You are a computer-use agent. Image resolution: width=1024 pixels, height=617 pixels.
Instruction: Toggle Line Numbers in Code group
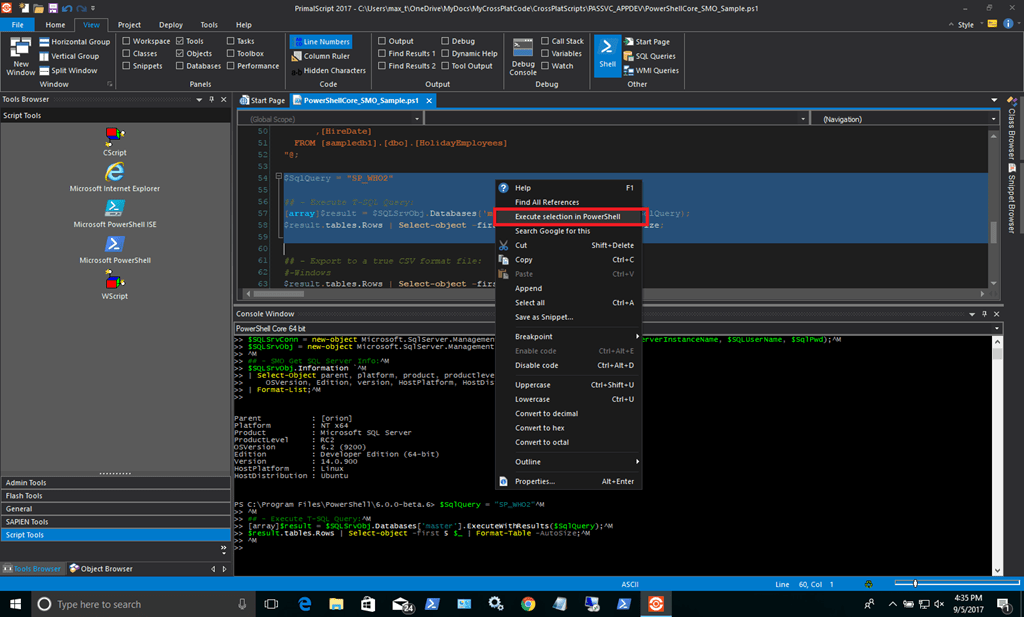(x=320, y=41)
